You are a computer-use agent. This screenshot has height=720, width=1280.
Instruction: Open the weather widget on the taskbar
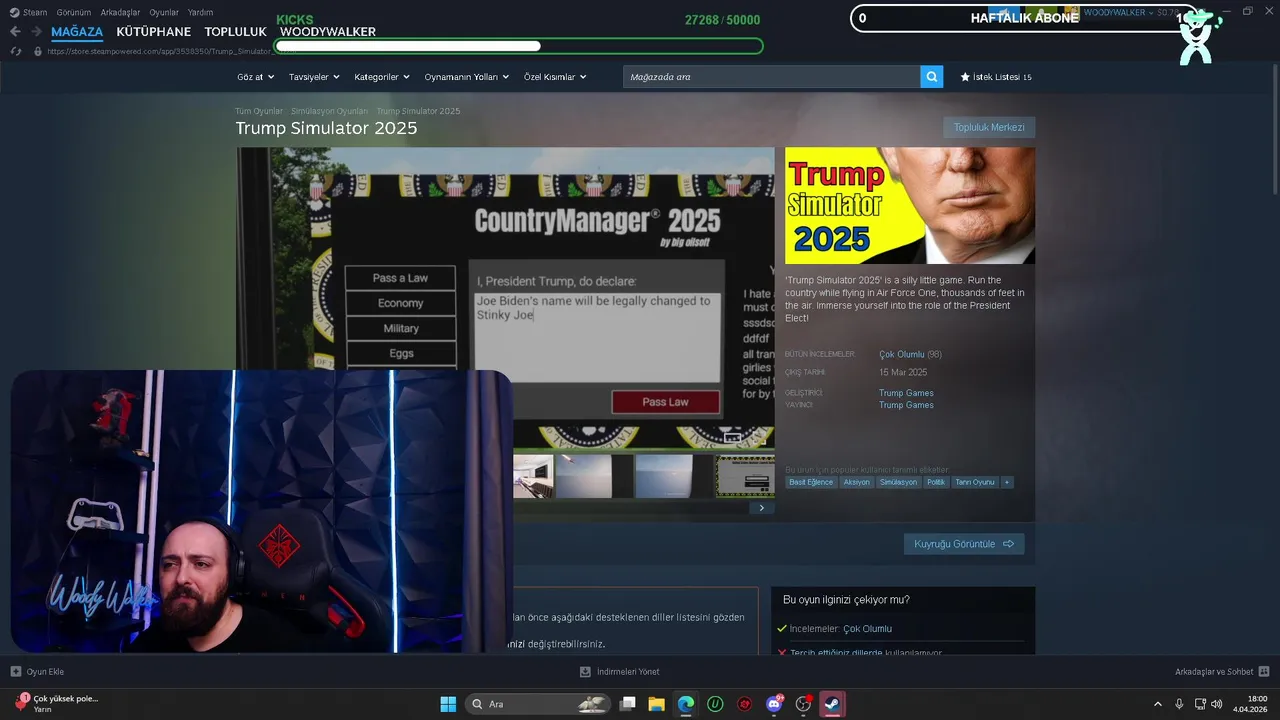pyautogui.click(x=56, y=703)
